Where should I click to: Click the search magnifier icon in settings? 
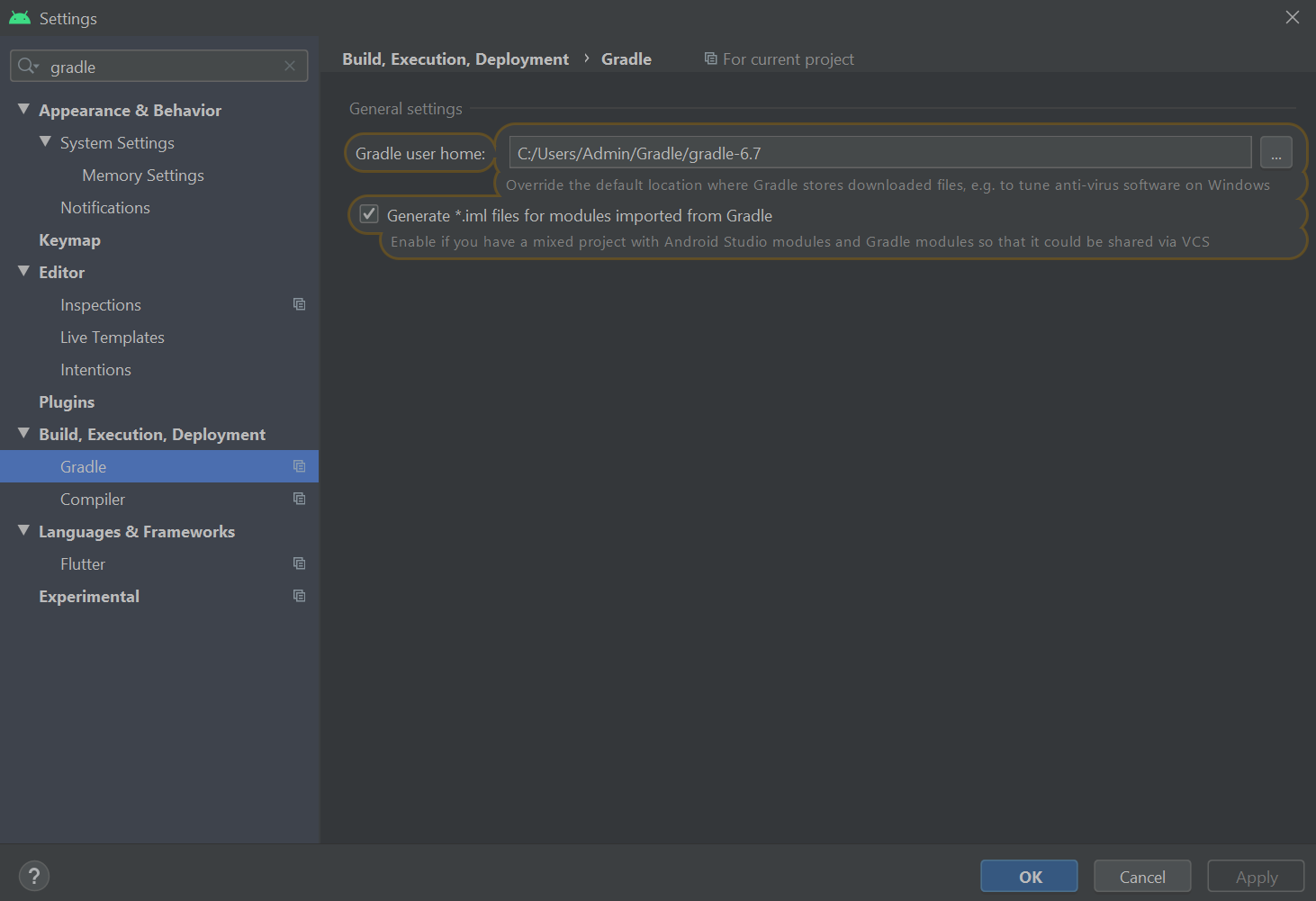(28, 66)
